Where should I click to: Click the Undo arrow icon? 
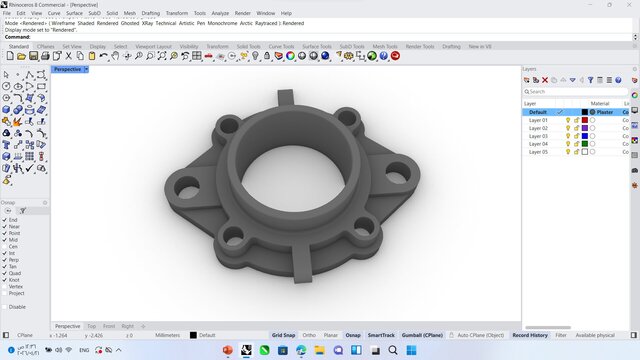coord(104,56)
